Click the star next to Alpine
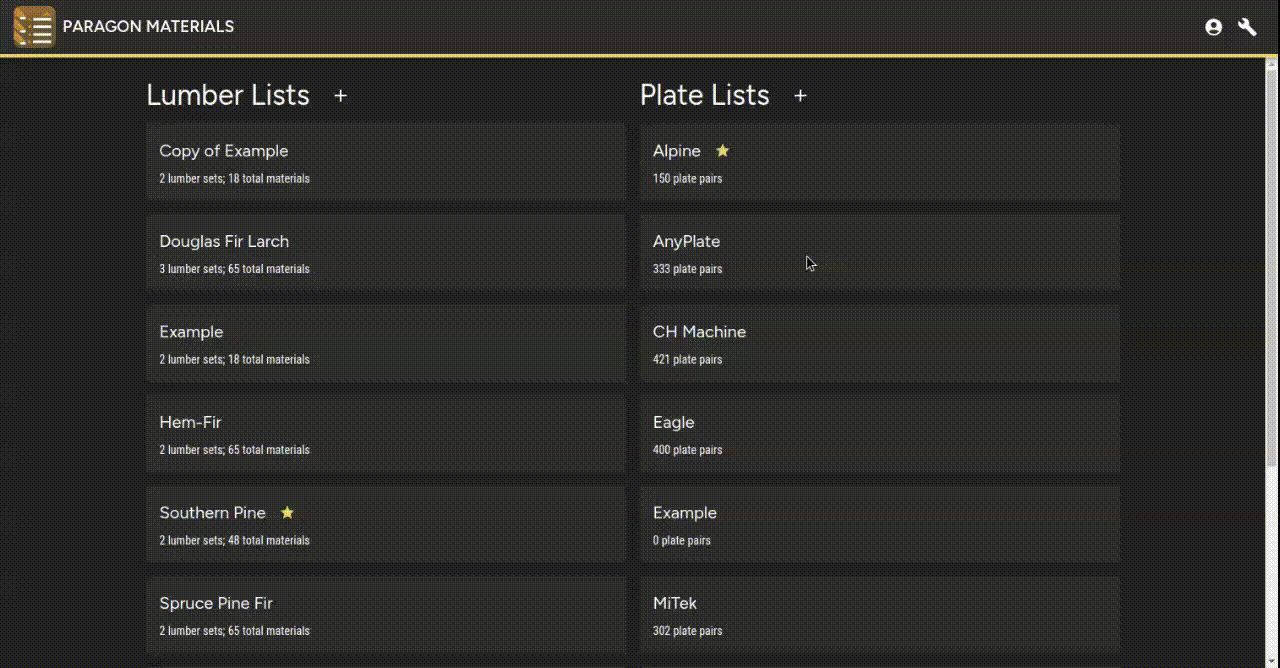The height and width of the screenshot is (668, 1280). pyautogui.click(x=723, y=151)
